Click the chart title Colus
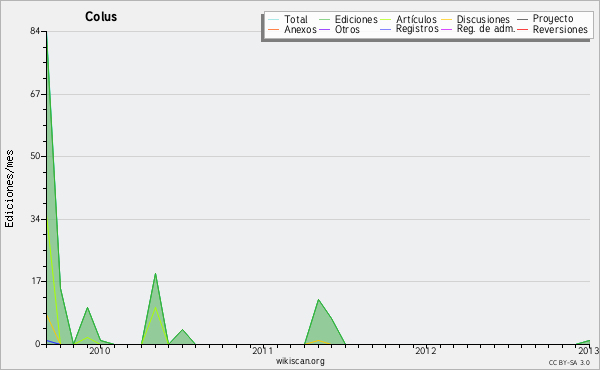 (101, 16)
